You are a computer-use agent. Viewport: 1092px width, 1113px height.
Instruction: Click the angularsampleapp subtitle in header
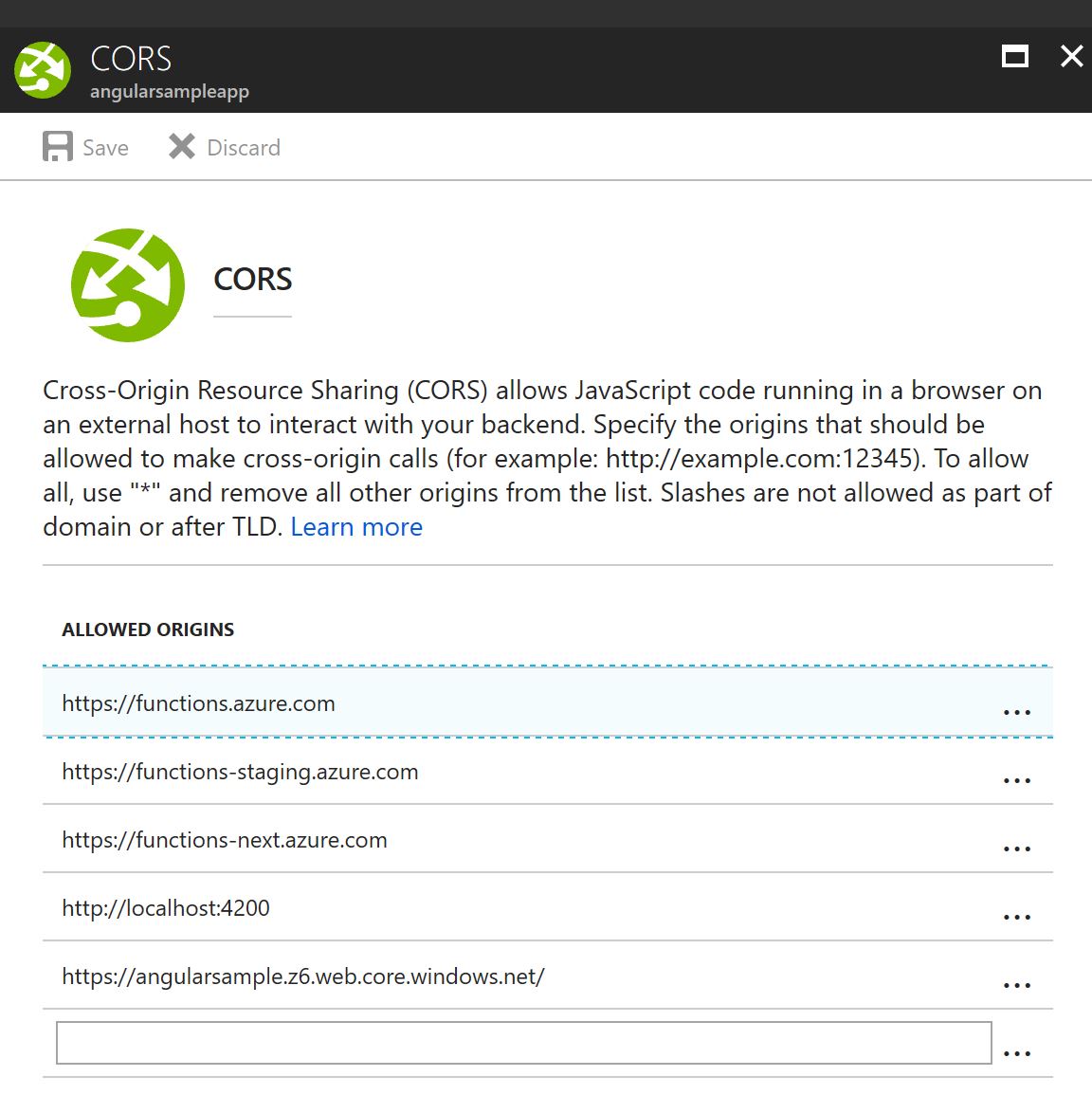point(169,92)
